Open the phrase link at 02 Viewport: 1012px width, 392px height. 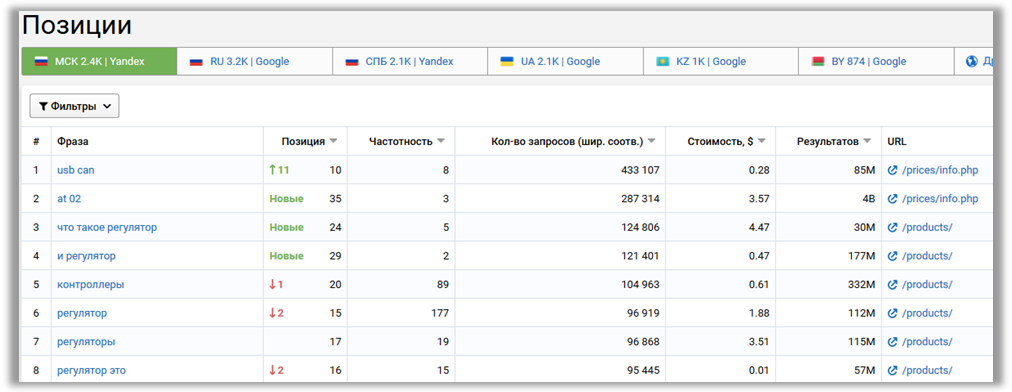point(69,199)
